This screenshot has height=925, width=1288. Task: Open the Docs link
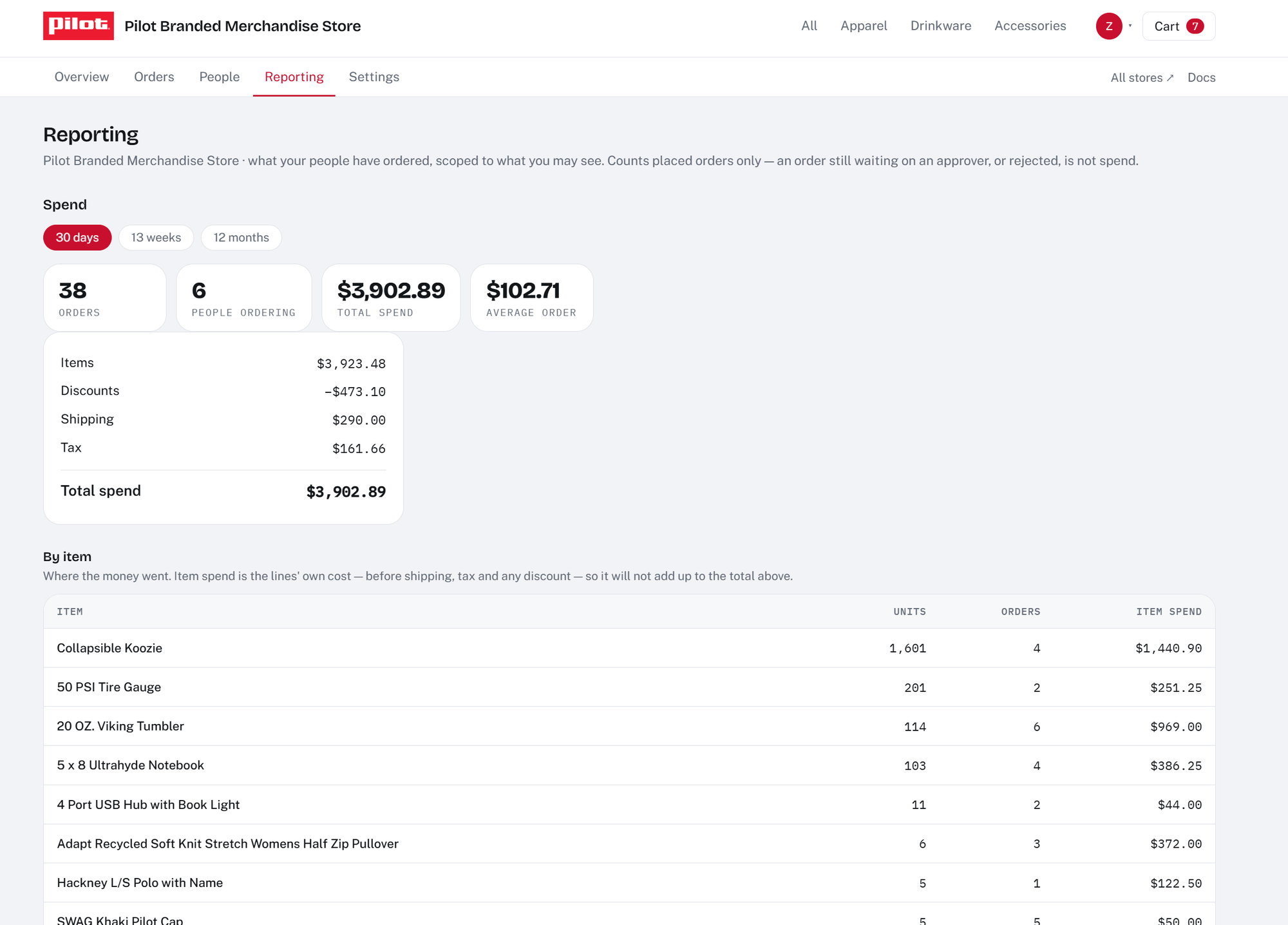(x=1201, y=77)
